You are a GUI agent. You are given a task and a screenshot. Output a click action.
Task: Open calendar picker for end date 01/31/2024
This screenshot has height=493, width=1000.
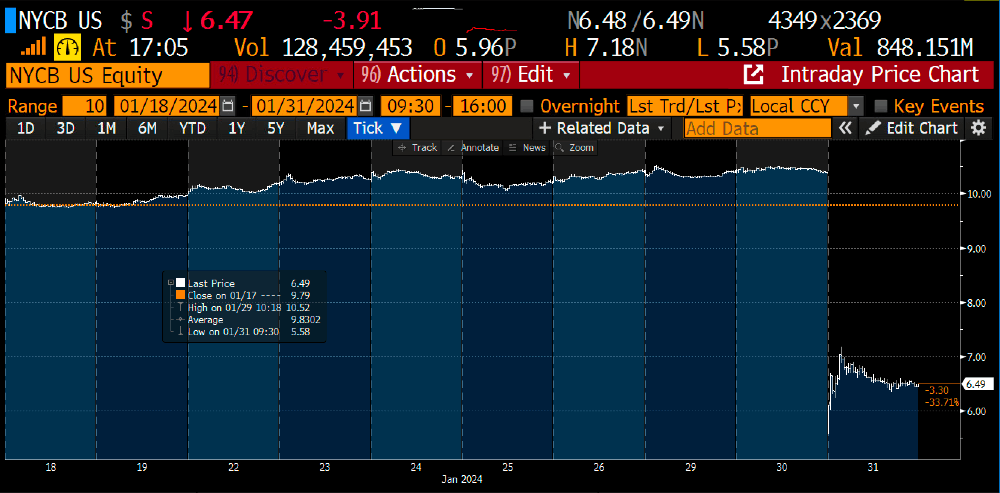pyautogui.click(x=365, y=106)
